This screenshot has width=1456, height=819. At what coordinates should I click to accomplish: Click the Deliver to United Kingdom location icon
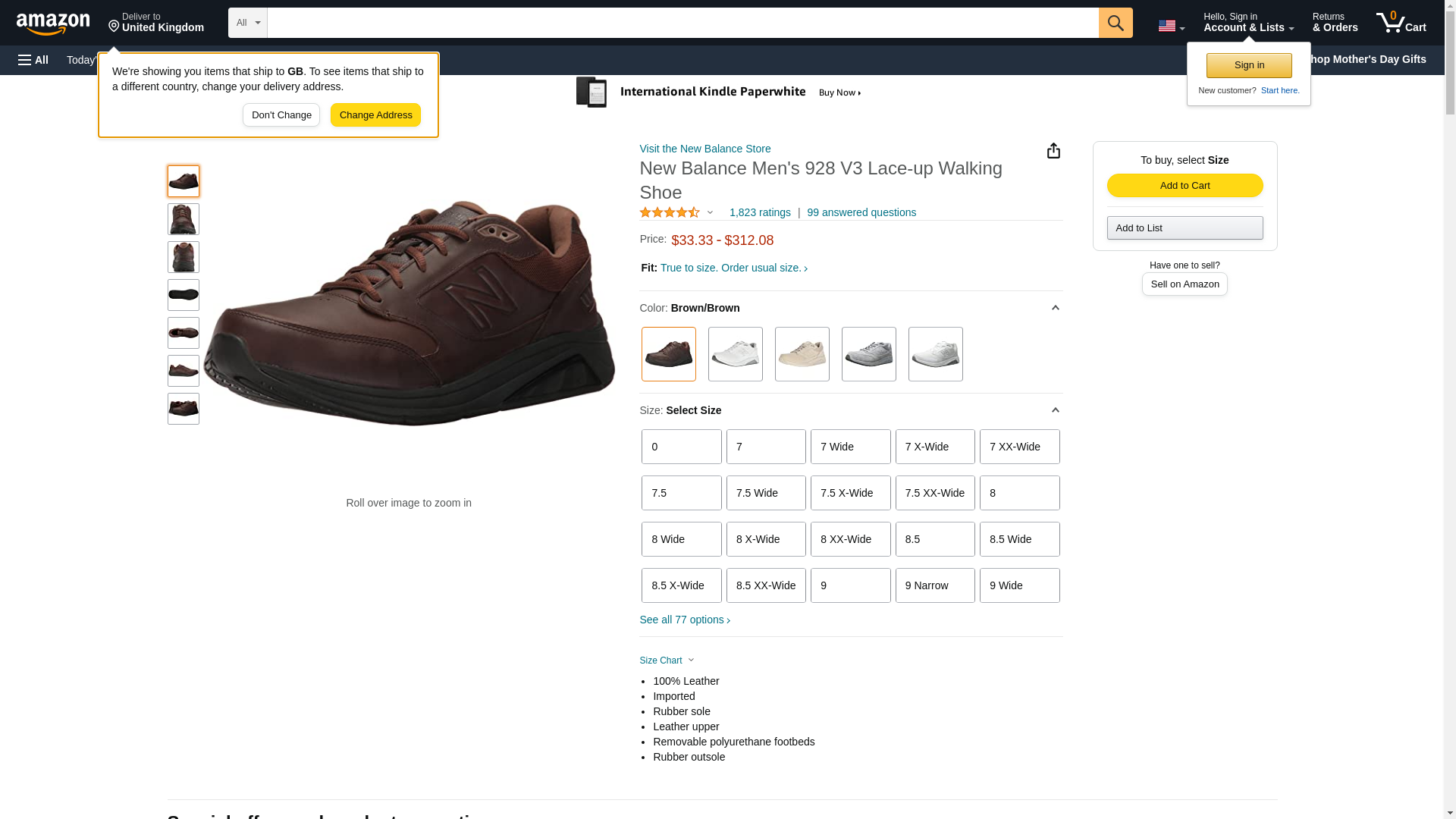[x=115, y=27]
